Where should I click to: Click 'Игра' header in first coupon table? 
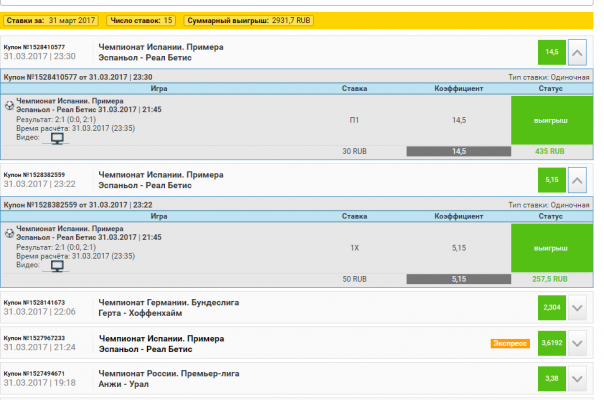159,89
